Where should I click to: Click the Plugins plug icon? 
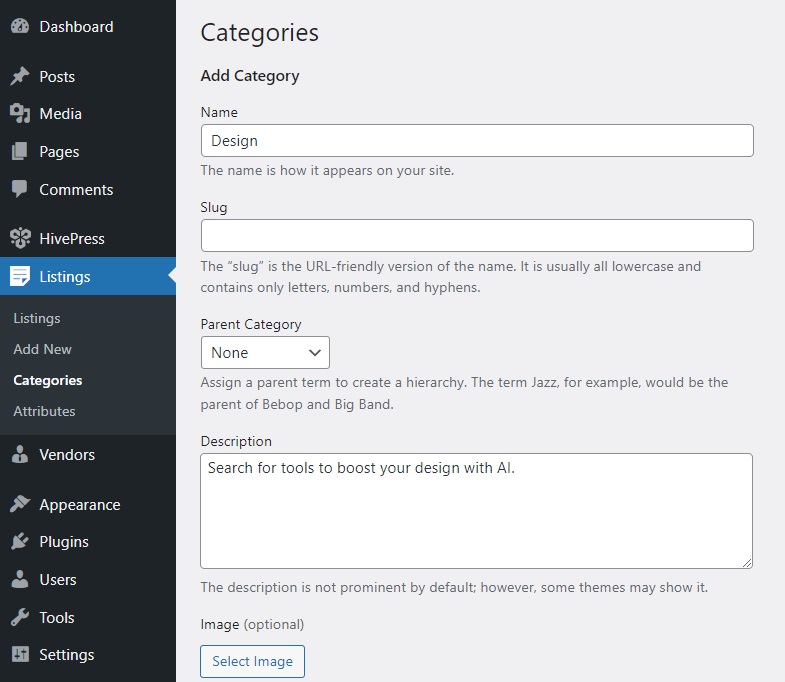tap(20, 541)
